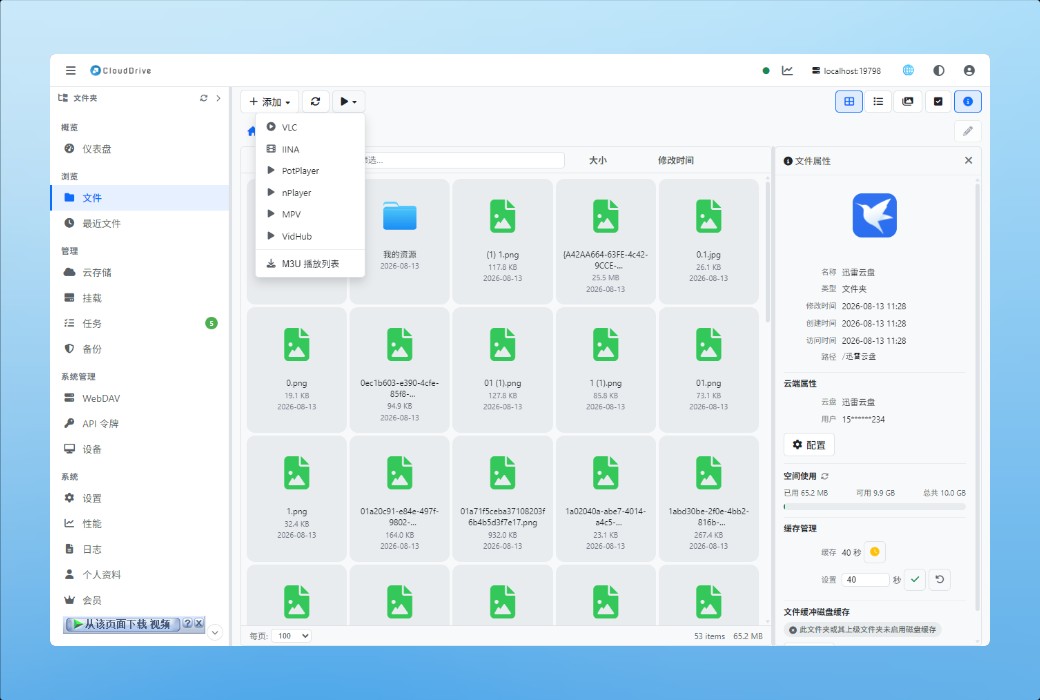Click the space usage progress bar

click(874, 506)
